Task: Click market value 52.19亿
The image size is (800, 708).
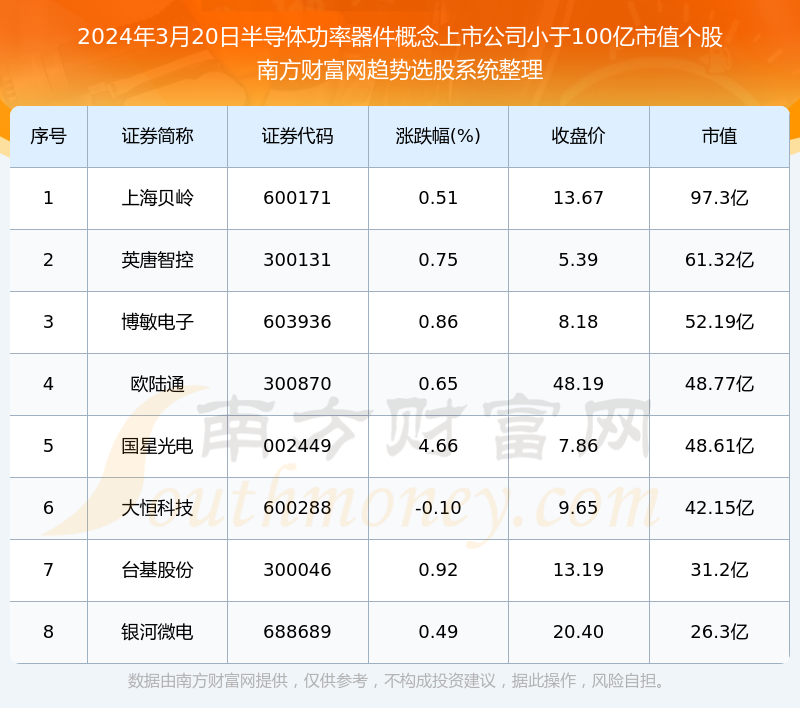Action: (719, 322)
